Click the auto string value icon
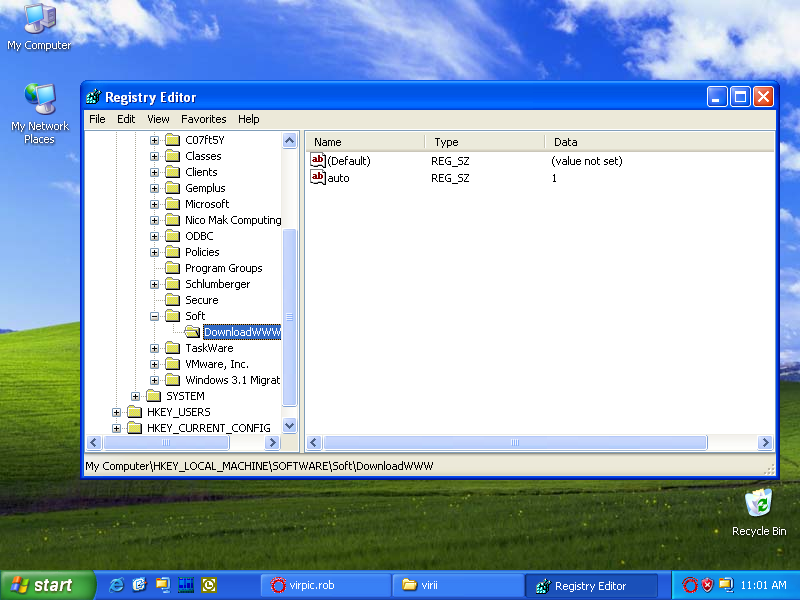Viewport: 800px width, 600px height. click(x=318, y=178)
